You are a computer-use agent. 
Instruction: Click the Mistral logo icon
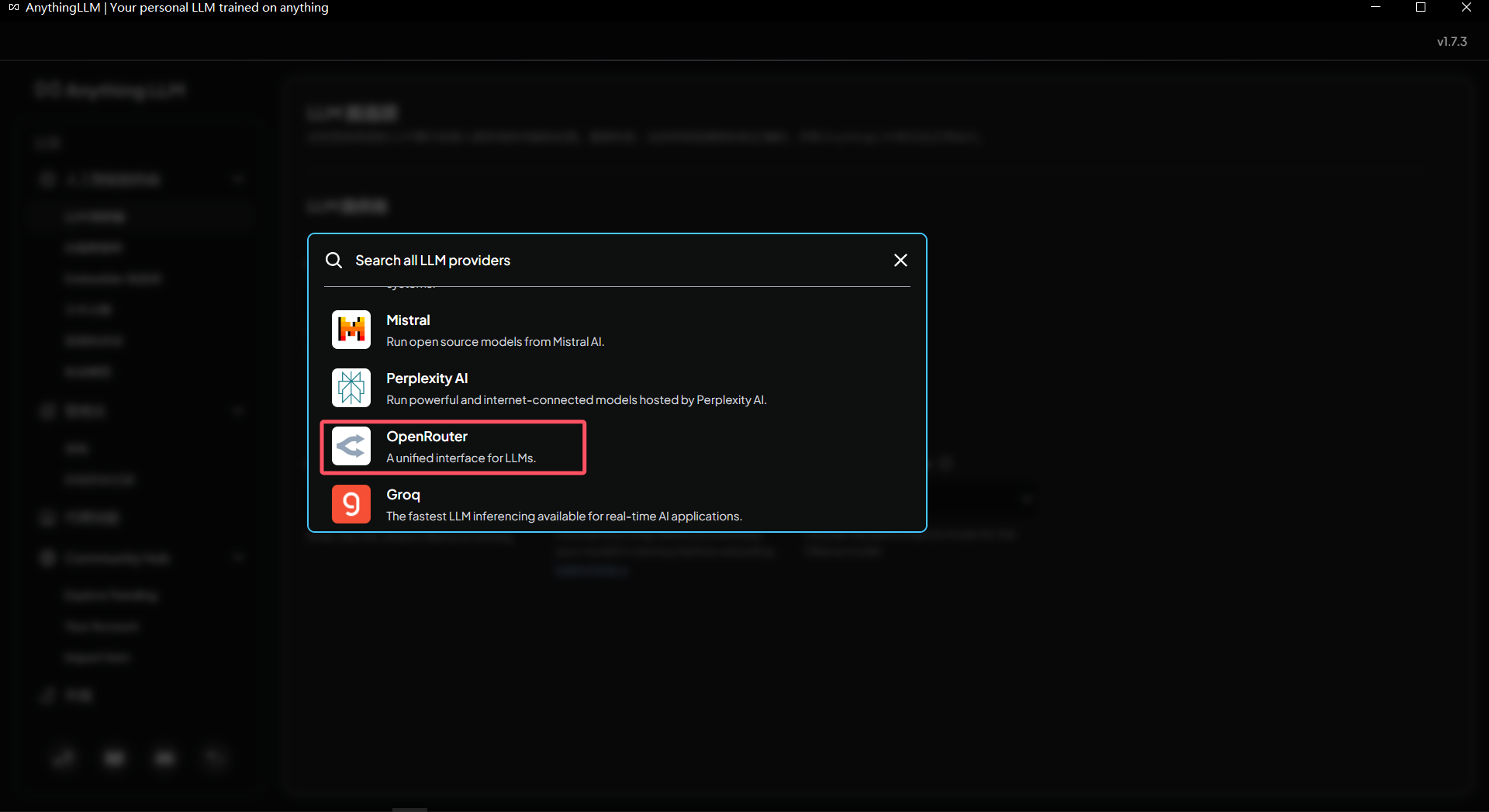coord(351,330)
